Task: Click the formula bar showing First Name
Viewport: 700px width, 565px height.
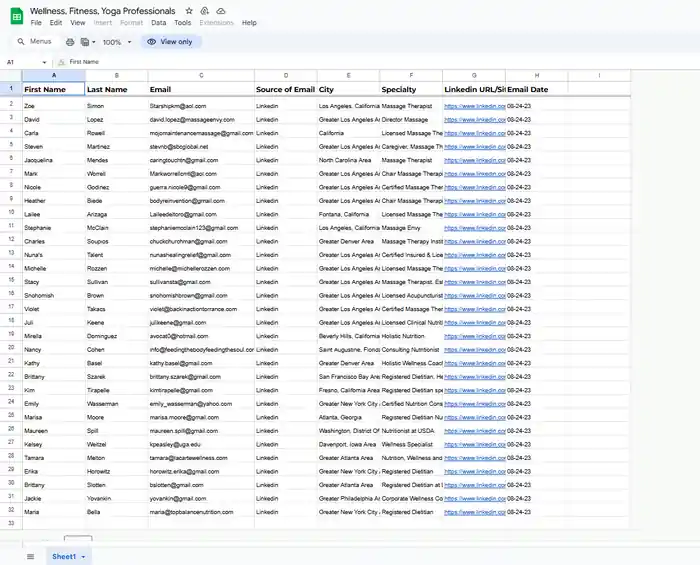Action: point(84,62)
